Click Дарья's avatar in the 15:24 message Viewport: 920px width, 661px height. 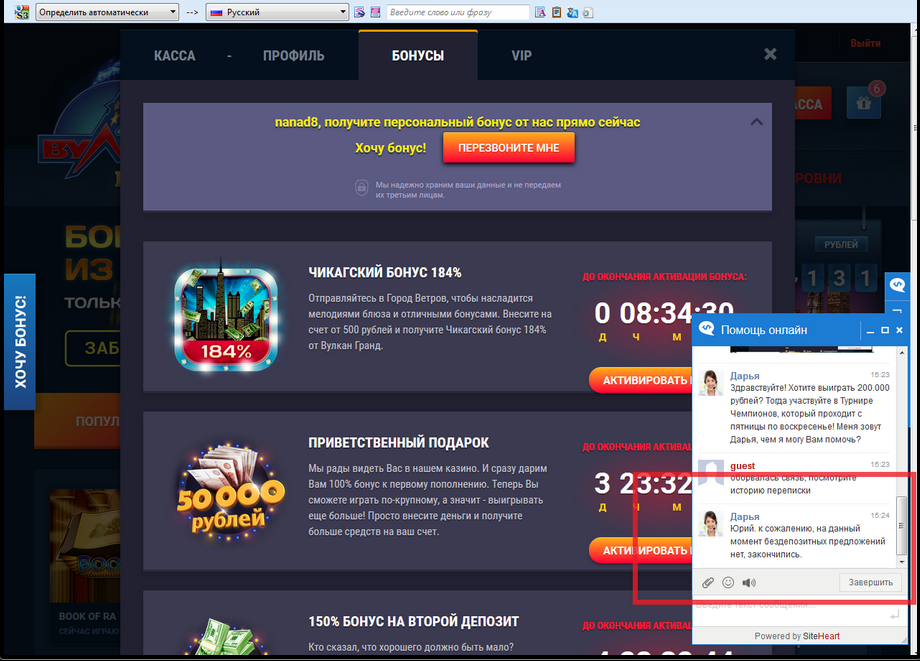(711, 524)
